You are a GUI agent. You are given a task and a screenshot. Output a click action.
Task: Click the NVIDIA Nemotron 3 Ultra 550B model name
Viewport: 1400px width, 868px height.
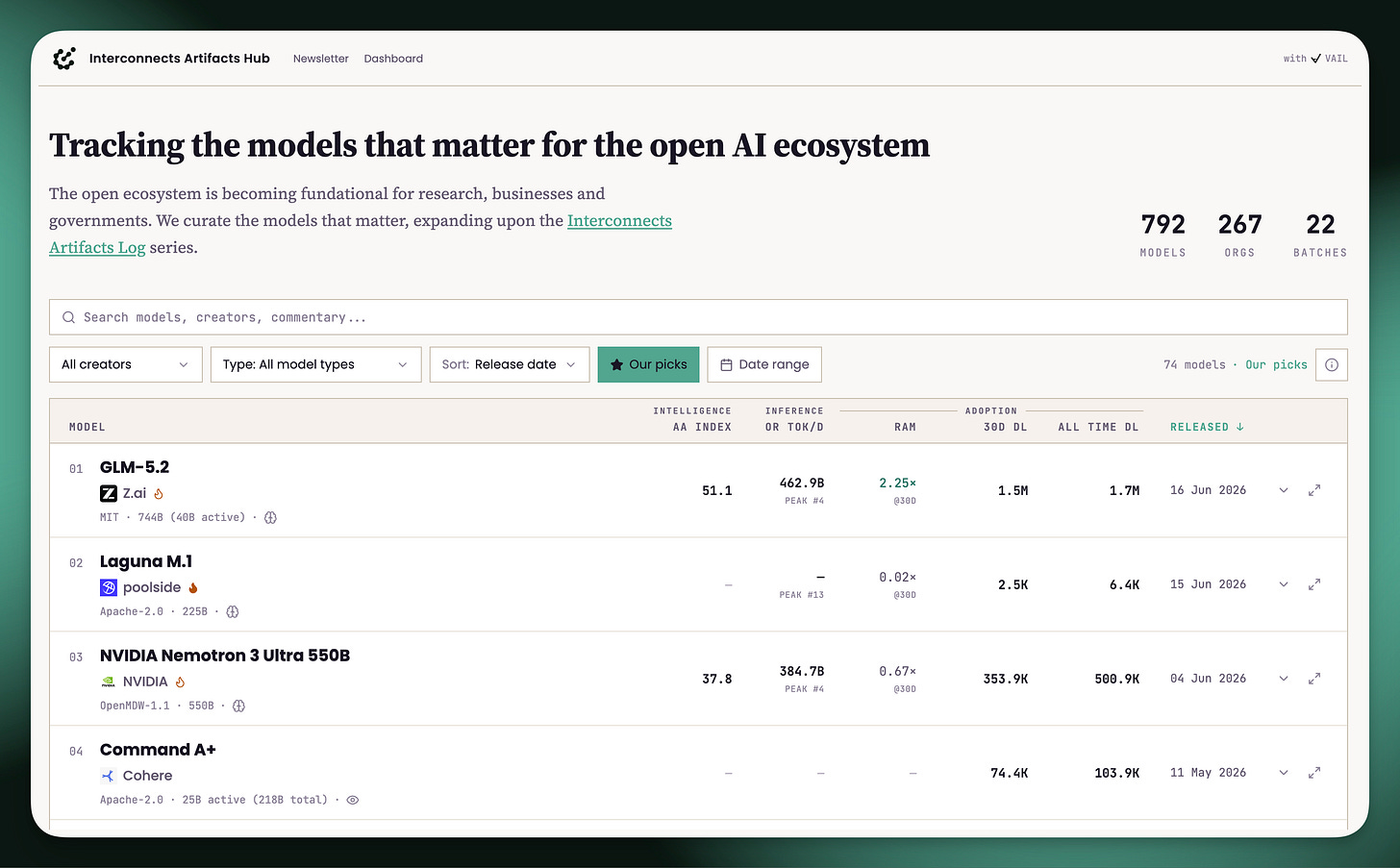[x=225, y=656]
